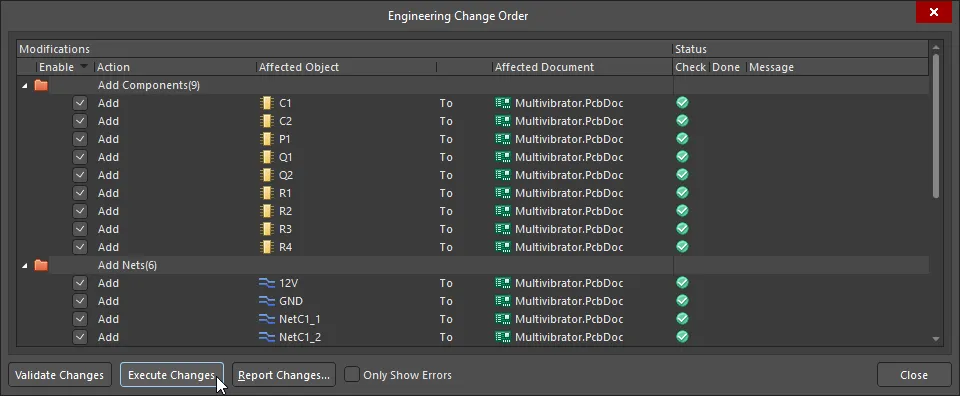Click the Close button at bottom right

click(913, 375)
